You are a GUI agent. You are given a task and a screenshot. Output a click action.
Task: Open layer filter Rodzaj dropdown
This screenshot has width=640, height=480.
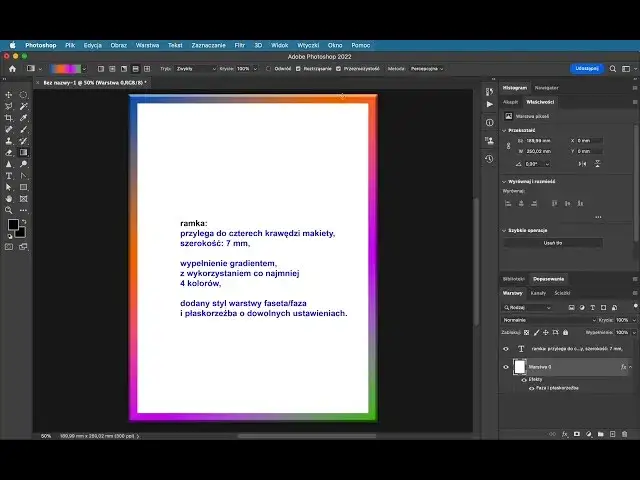(527, 308)
